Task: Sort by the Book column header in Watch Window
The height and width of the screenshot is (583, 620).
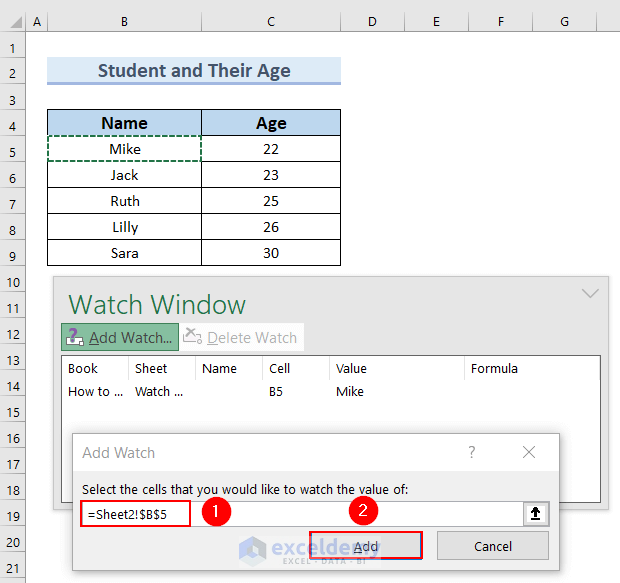Action: [x=95, y=368]
